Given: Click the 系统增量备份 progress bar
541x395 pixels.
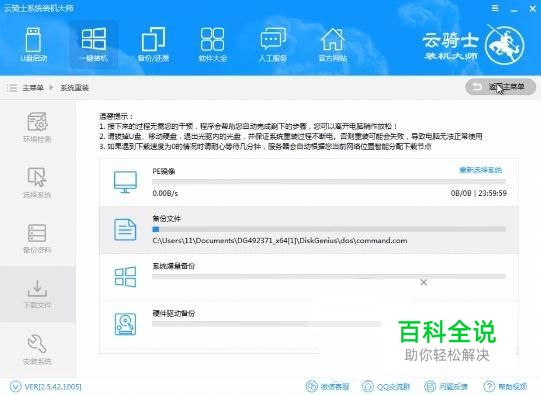Looking at the screenshot, I should click(329, 276).
